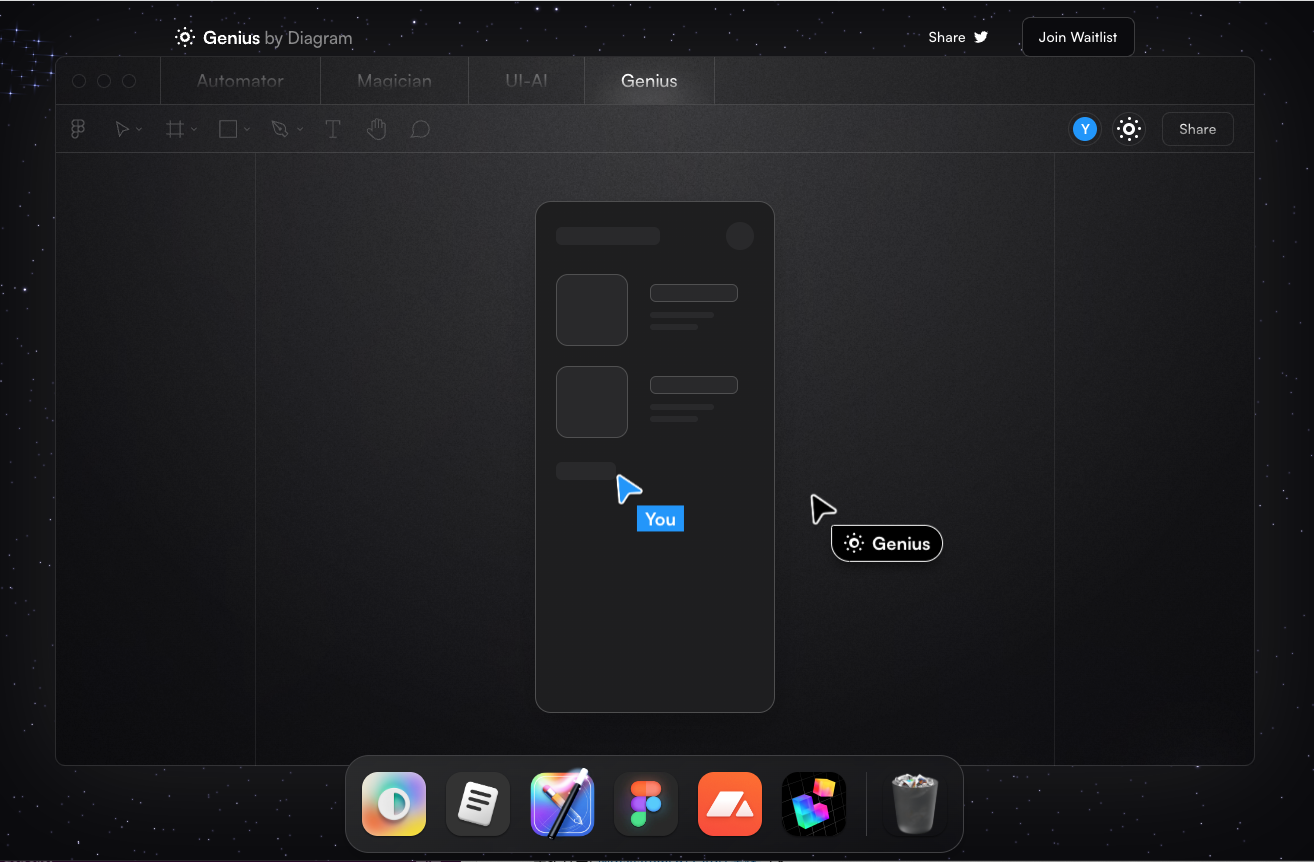Image resolution: width=1314 pixels, height=862 pixels.
Task: Click the Share on Twitter link
Action: click(x=958, y=37)
